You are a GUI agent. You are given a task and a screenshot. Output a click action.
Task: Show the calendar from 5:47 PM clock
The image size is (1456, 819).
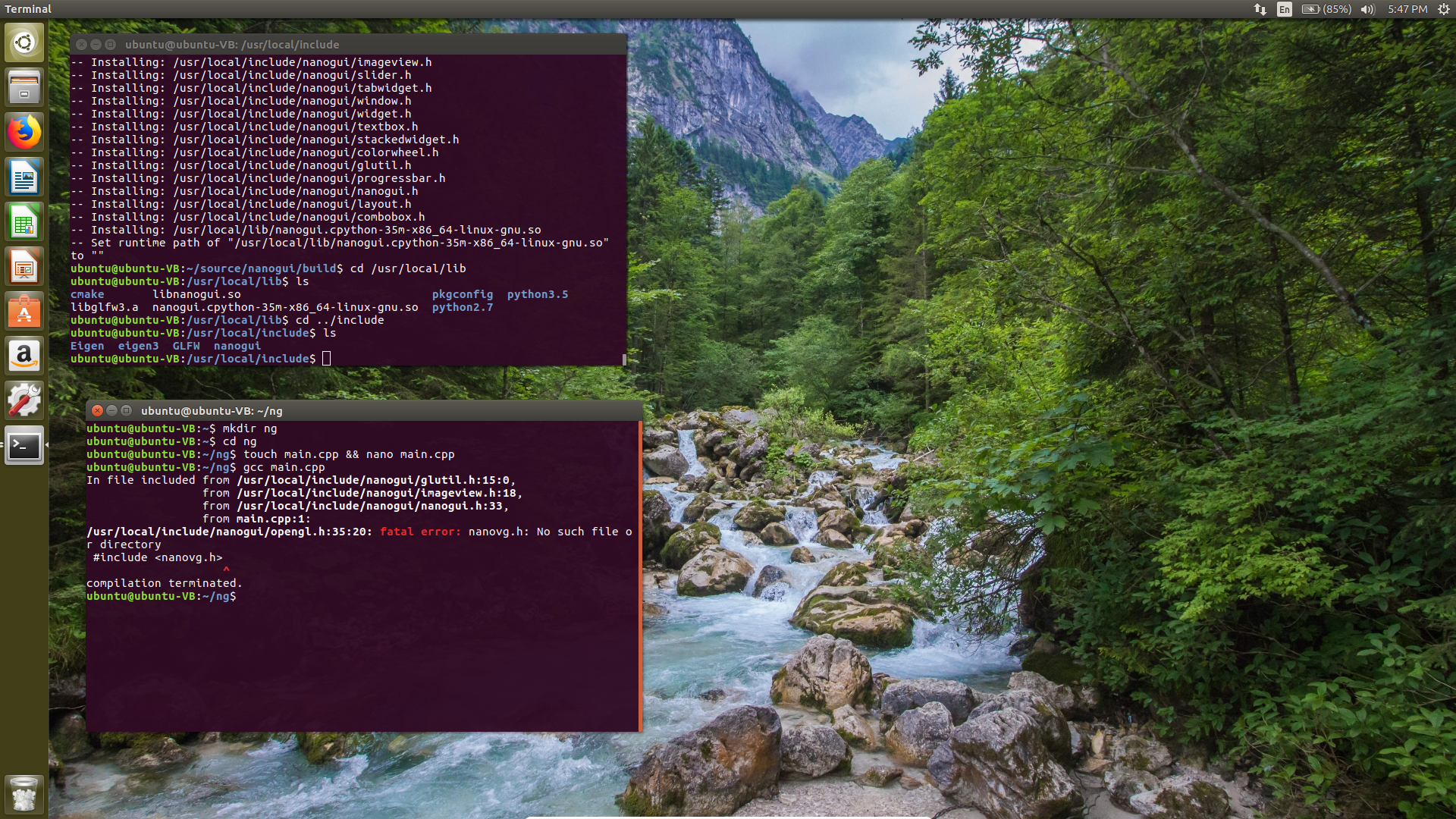click(x=1407, y=9)
